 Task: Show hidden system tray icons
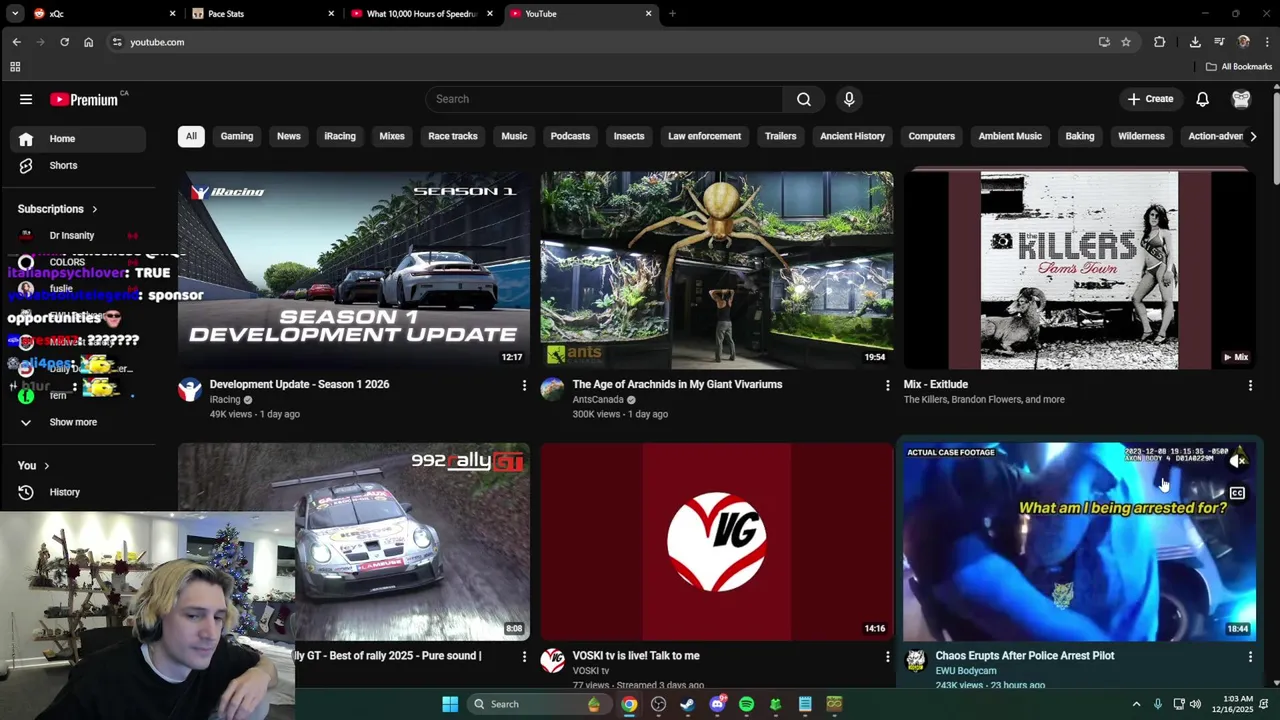1136,704
